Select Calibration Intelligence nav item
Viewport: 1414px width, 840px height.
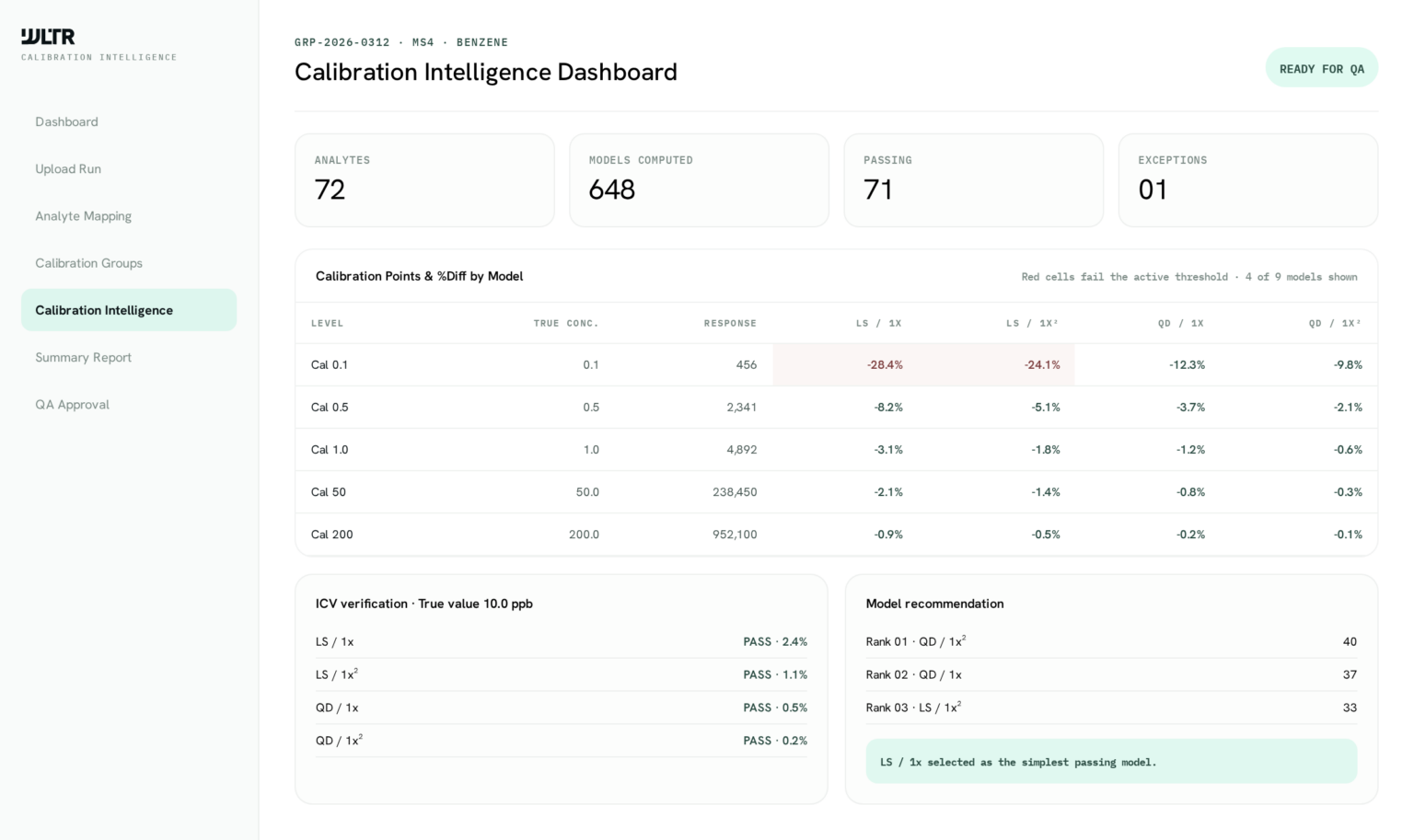point(129,310)
